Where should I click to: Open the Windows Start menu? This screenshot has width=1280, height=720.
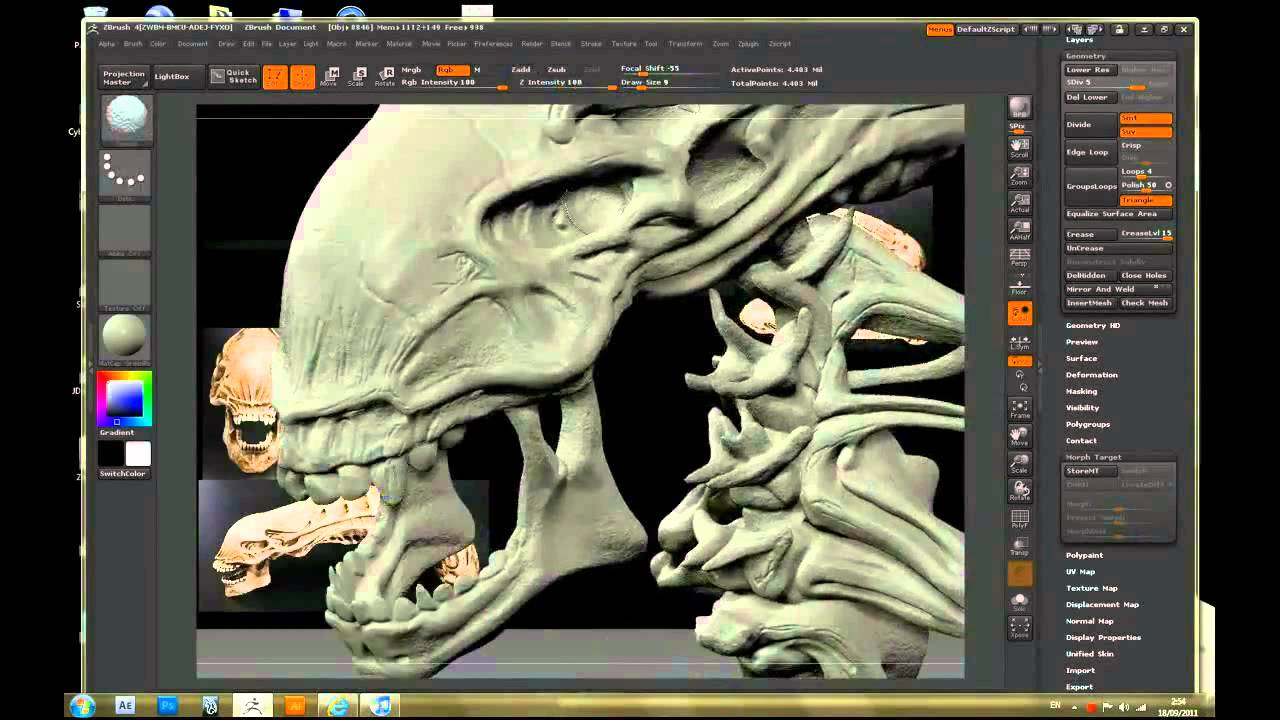tap(82, 705)
